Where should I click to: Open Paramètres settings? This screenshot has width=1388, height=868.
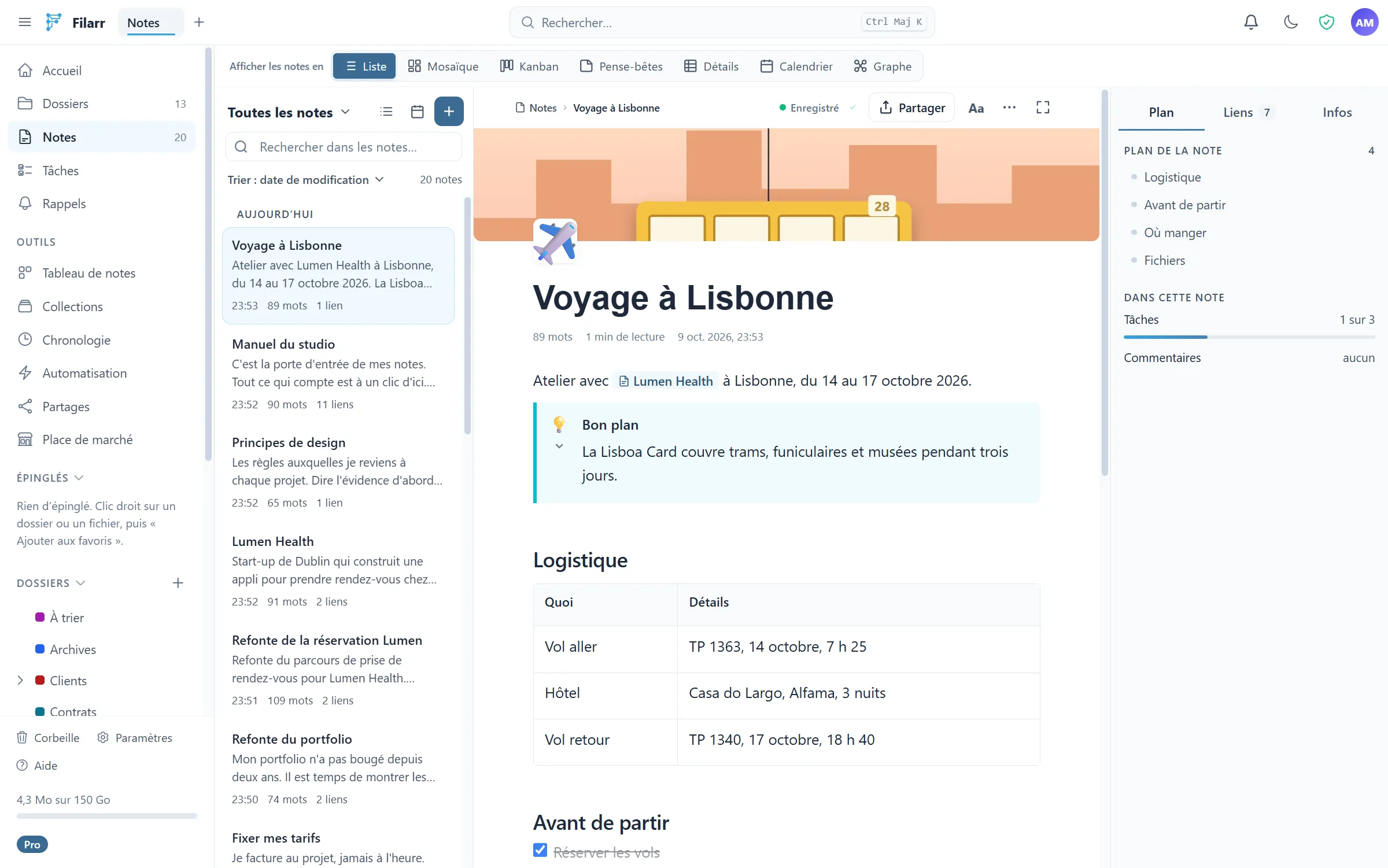pyautogui.click(x=135, y=737)
